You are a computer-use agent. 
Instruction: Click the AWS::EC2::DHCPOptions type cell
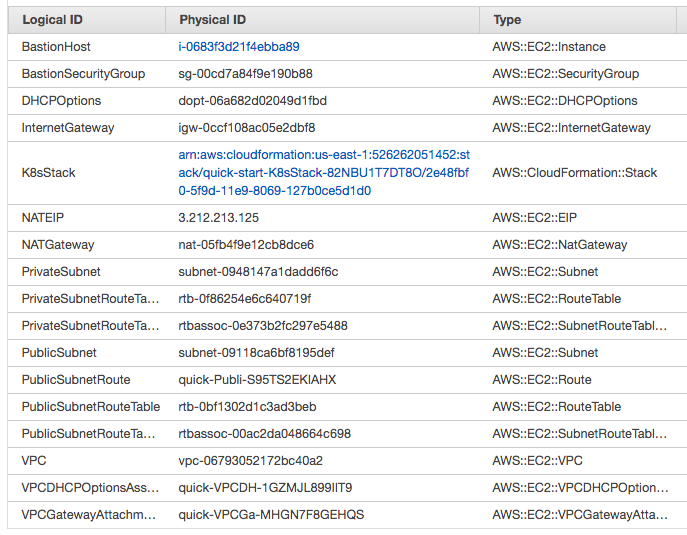[x=565, y=101]
